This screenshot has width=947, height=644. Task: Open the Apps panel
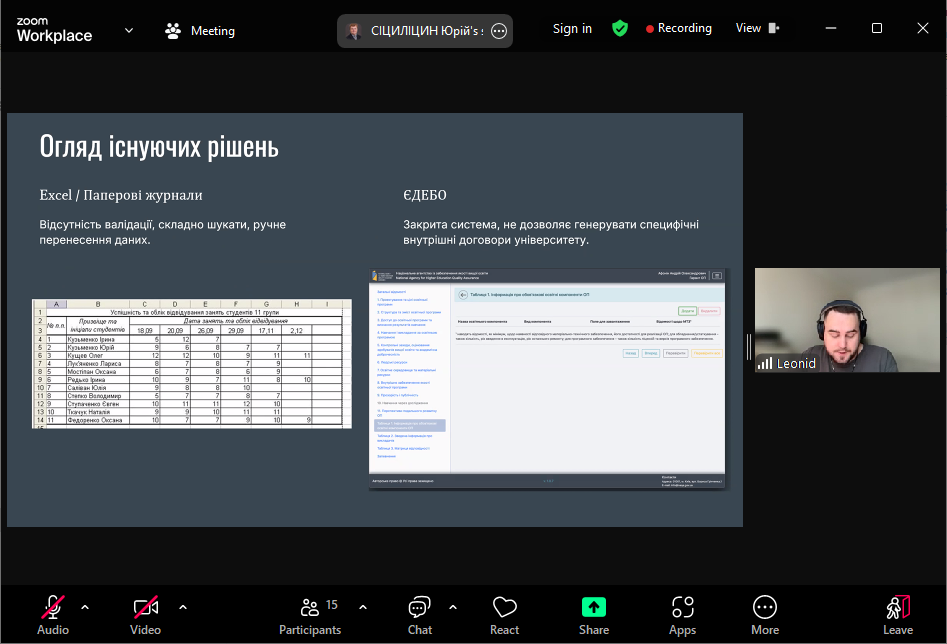click(683, 613)
